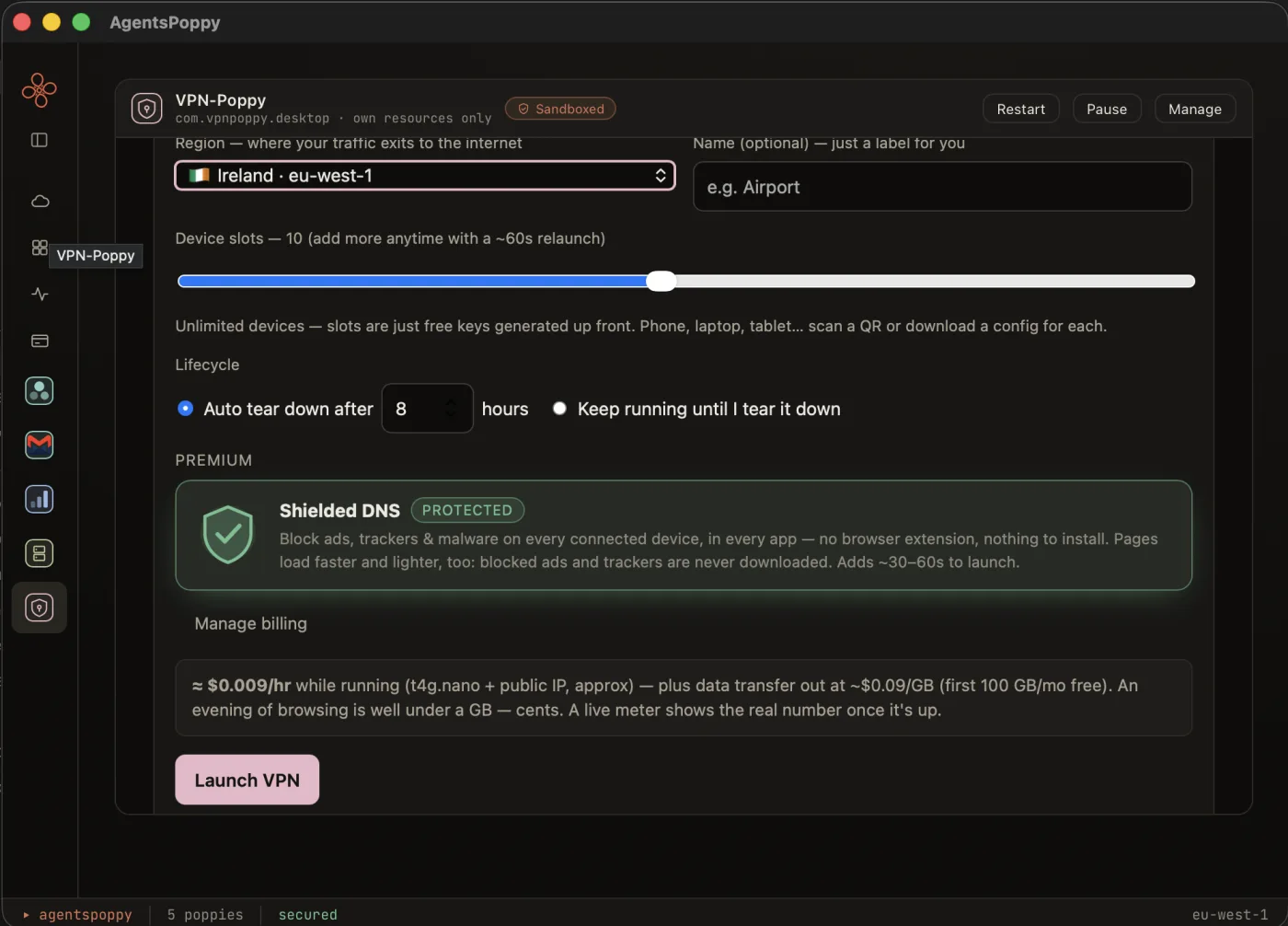
Task: Click the secured status indicator
Action: click(x=308, y=914)
